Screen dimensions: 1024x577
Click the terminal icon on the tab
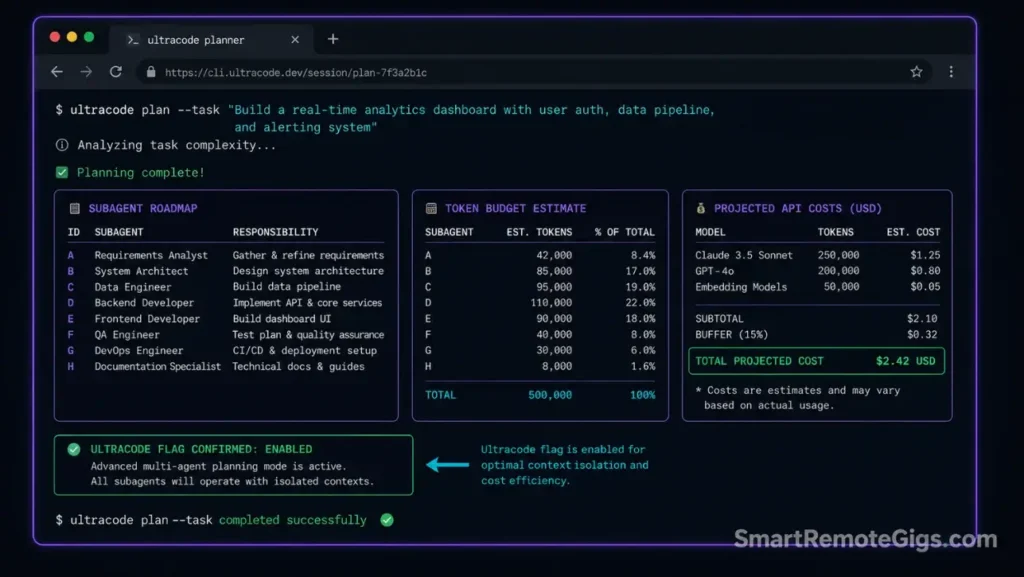pos(133,40)
